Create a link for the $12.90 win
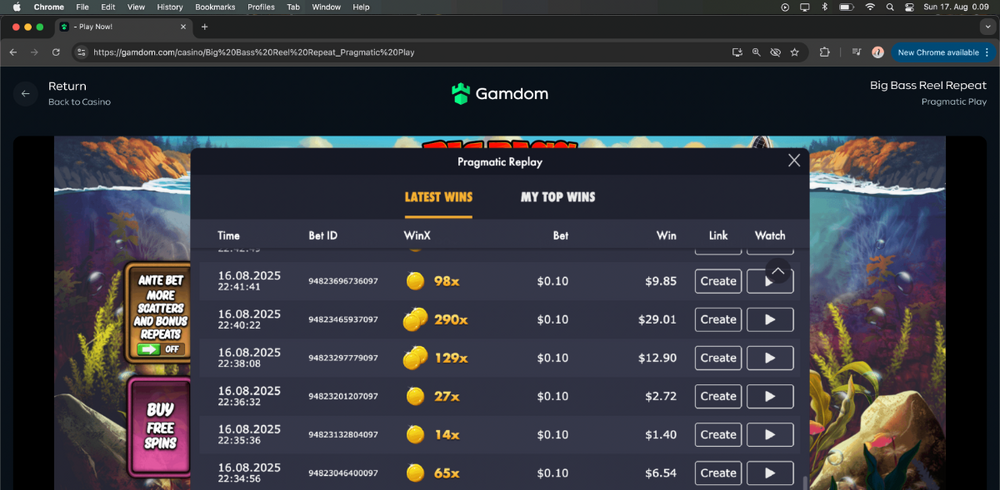This screenshot has width=1000, height=490. coord(718,358)
